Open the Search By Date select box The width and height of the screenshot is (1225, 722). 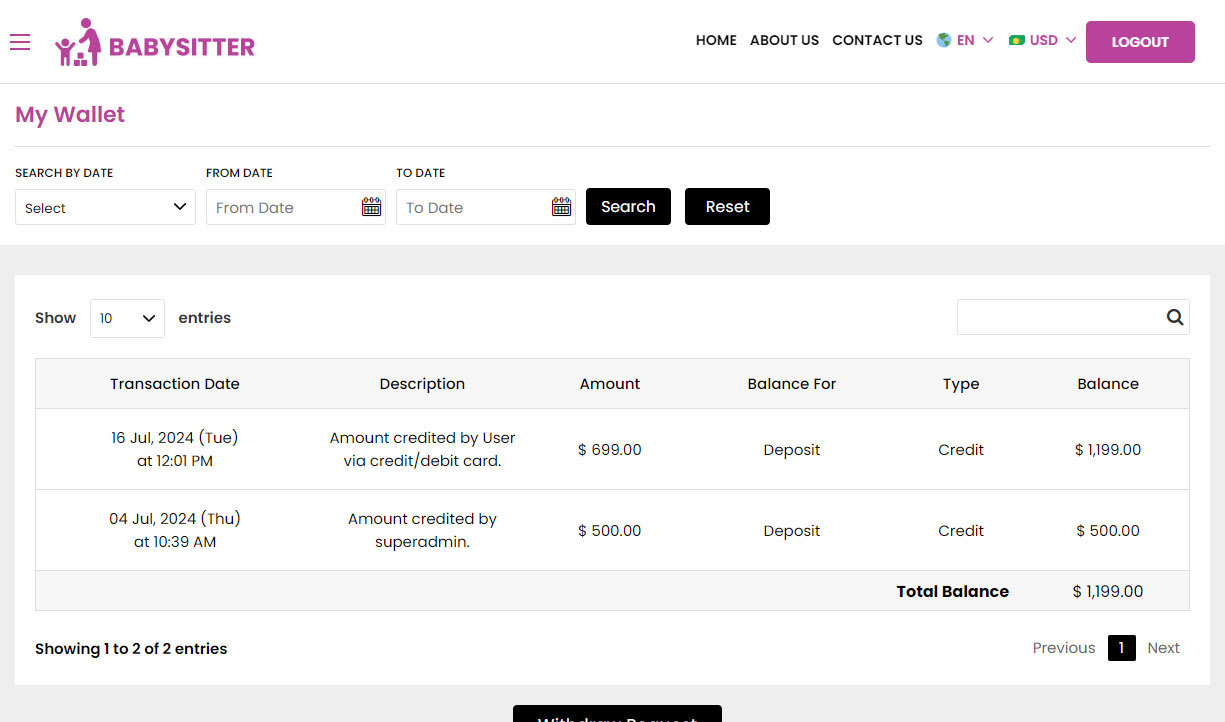click(x=105, y=207)
